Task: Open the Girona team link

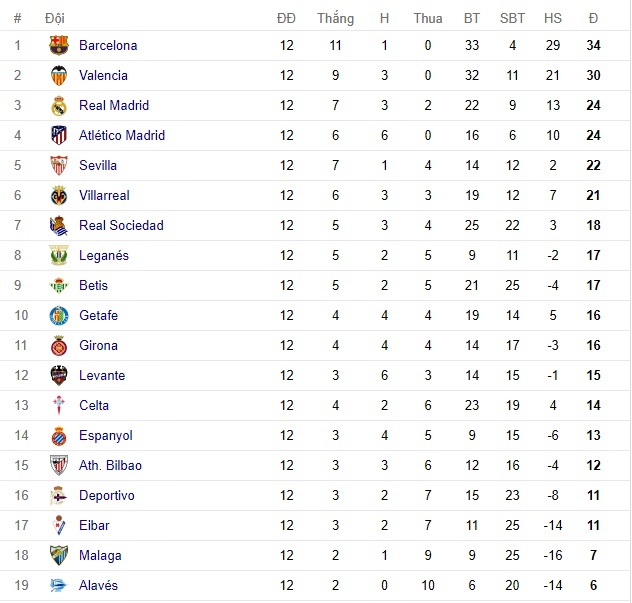Action: click(98, 345)
